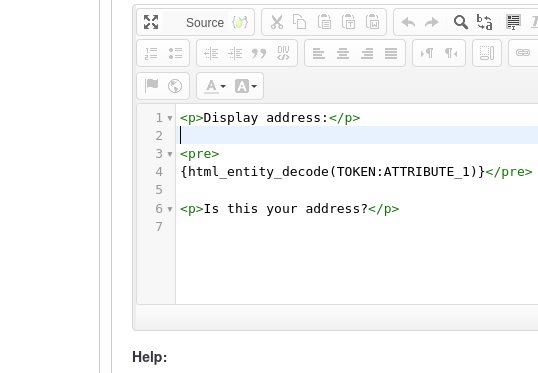Collapse the pre block on line 3
The image size is (538, 373).
click(x=170, y=154)
